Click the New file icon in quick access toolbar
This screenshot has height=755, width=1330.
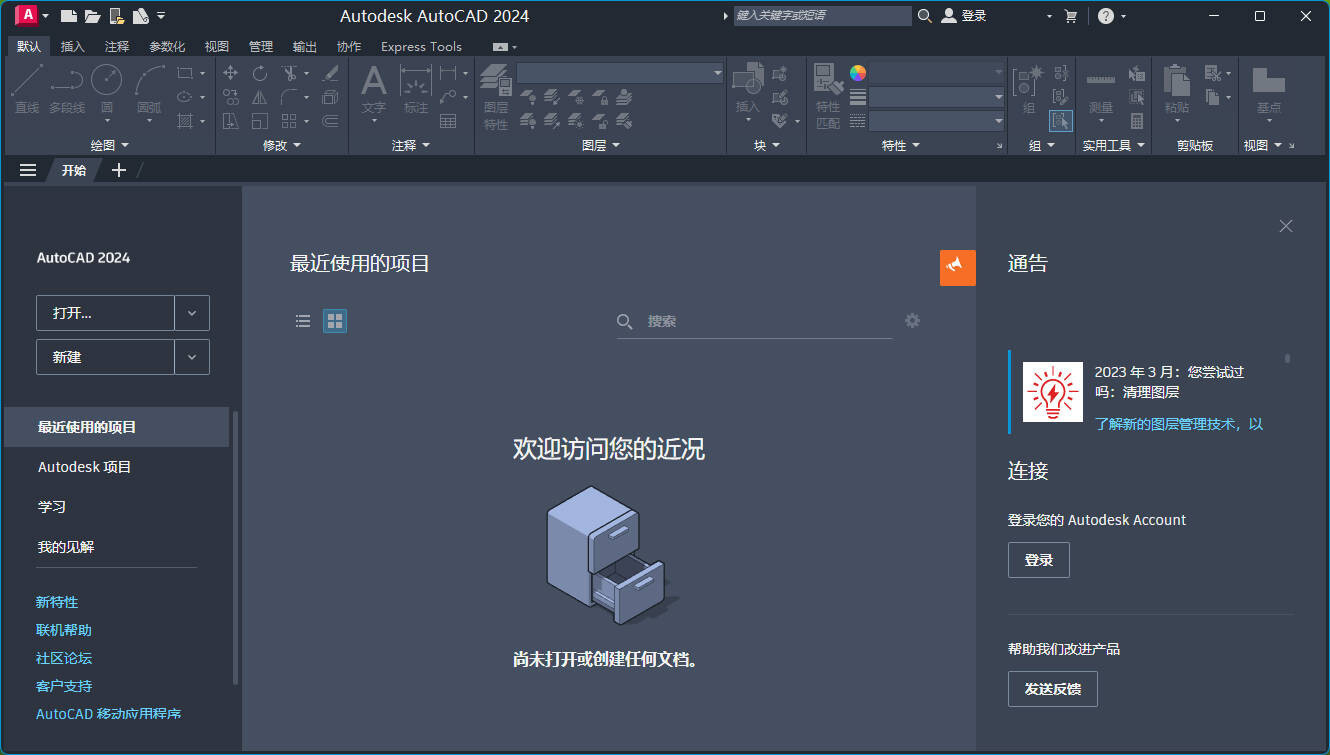tap(68, 16)
